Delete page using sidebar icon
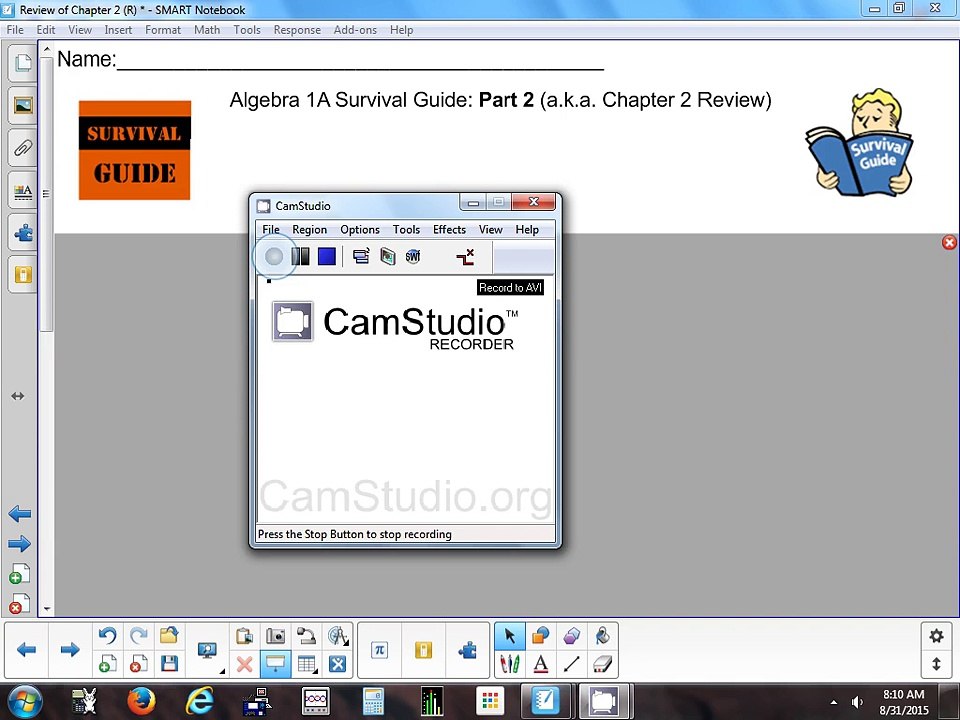Viewport: 960px width, 720px height. (20, 603)
